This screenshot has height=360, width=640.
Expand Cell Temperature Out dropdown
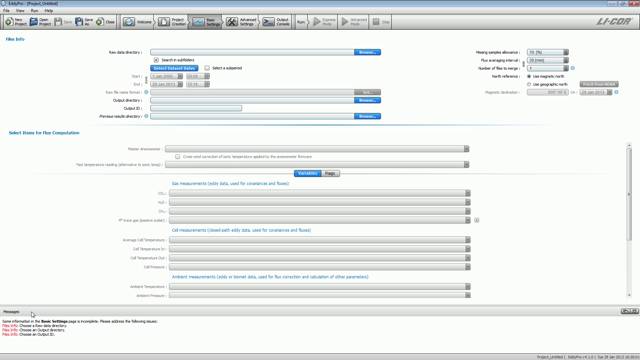468,258
